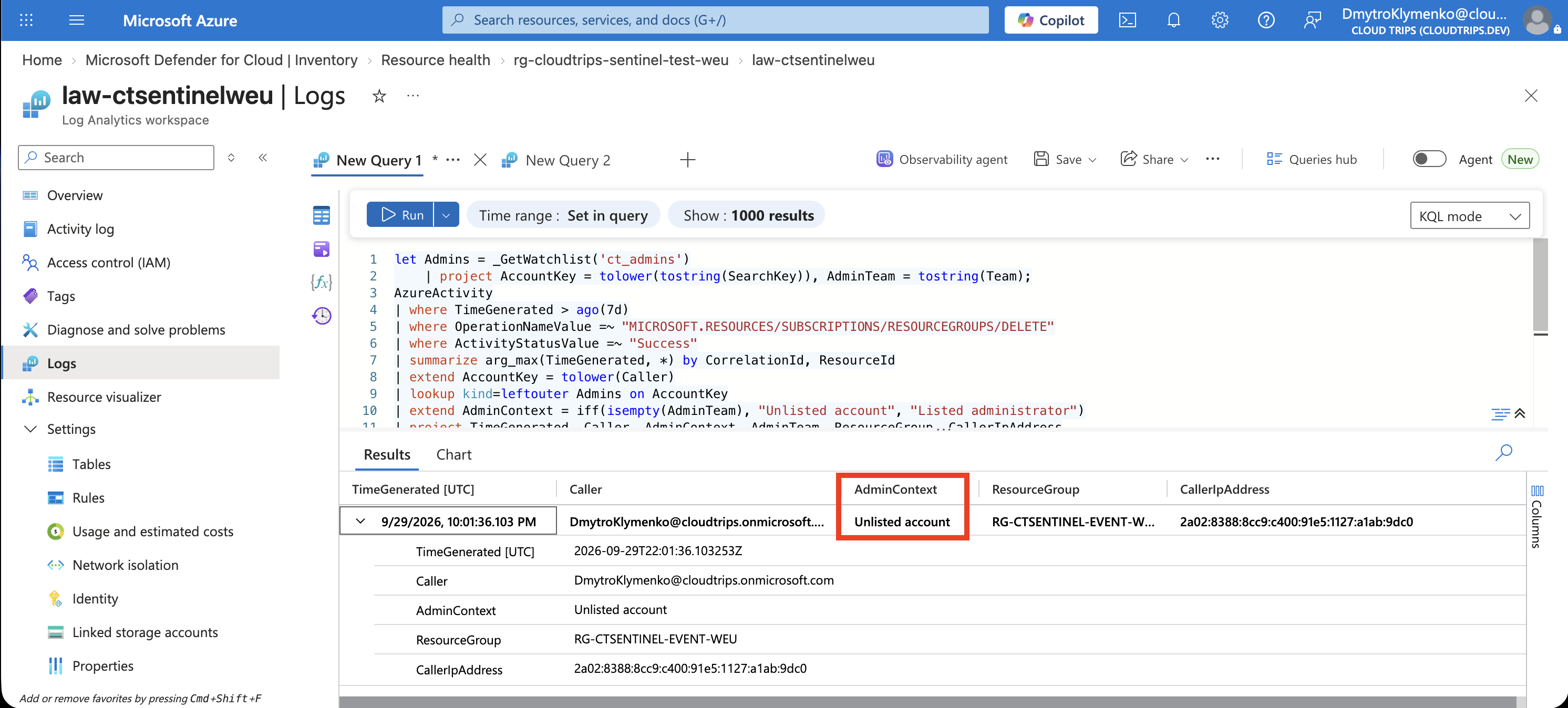Change the Time range setting

click(563, 215)
